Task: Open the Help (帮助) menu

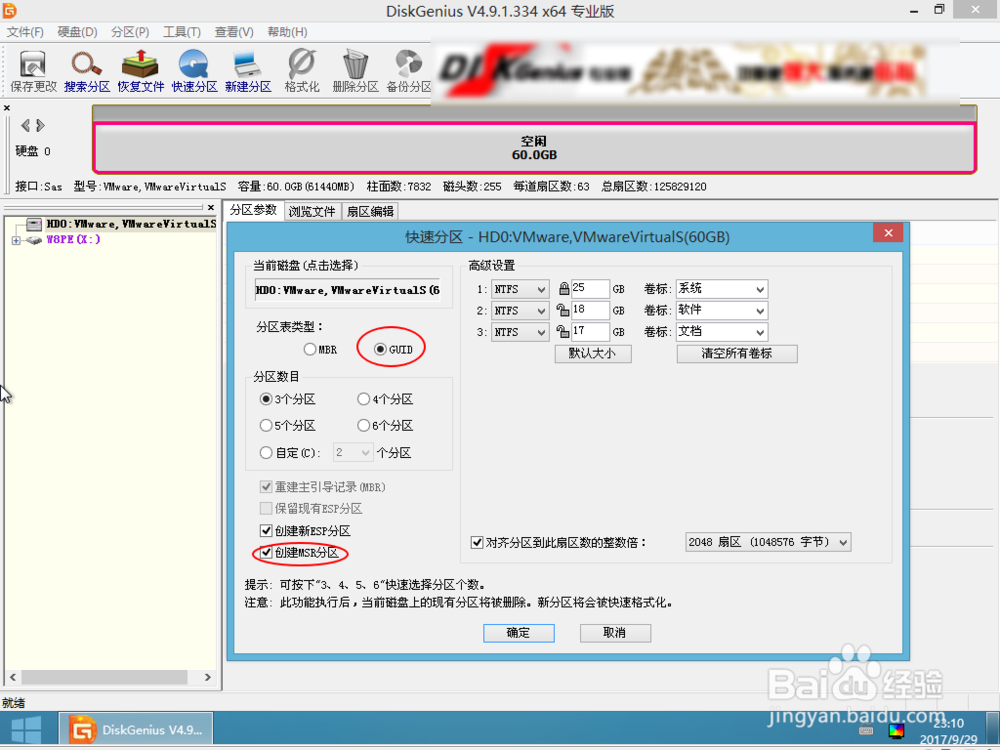Action: (x=287, y=32)
